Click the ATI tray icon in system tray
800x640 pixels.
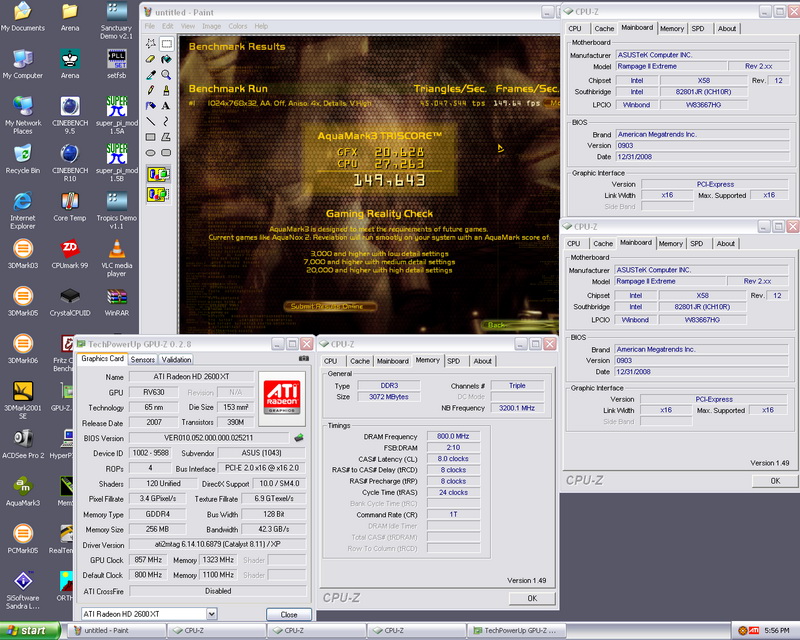(x=755, y=631)
